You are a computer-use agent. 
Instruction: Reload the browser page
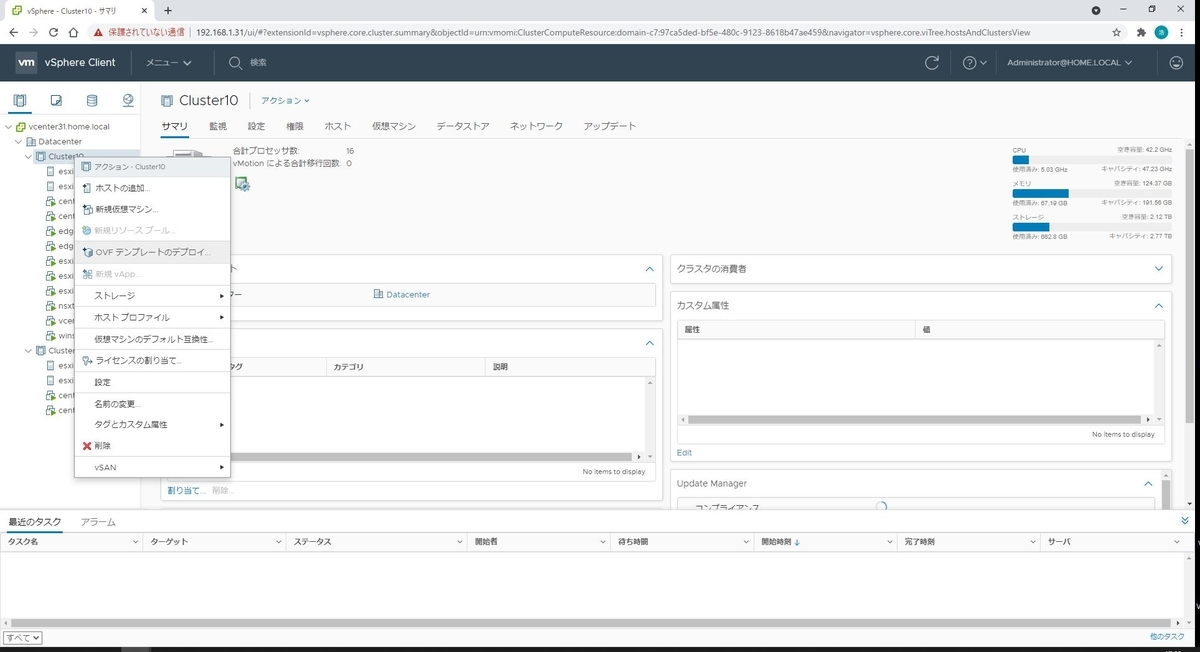point(55,32)
